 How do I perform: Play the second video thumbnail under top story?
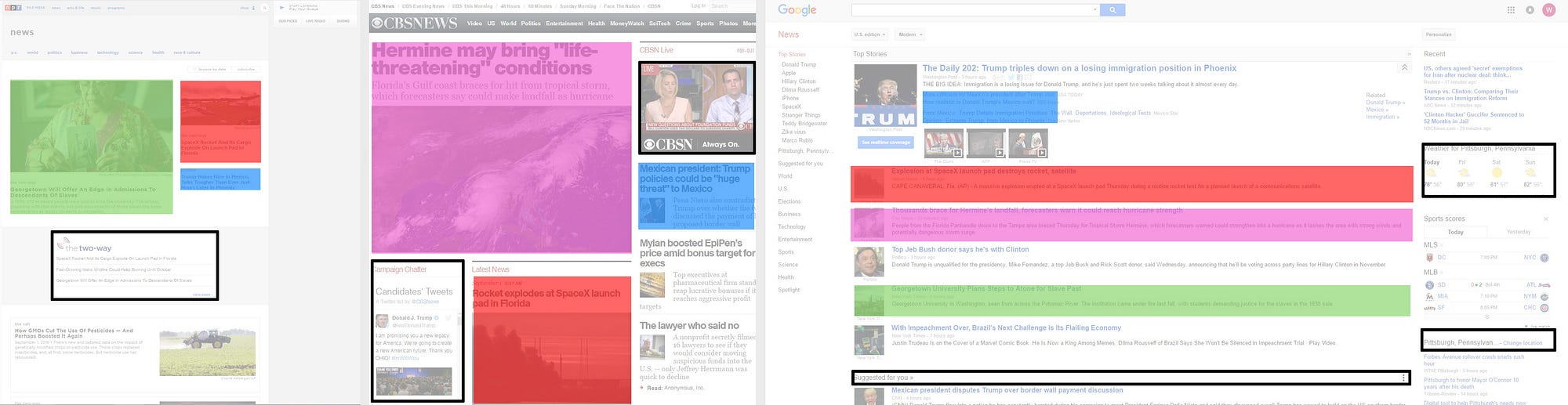(x=985, y=143)
